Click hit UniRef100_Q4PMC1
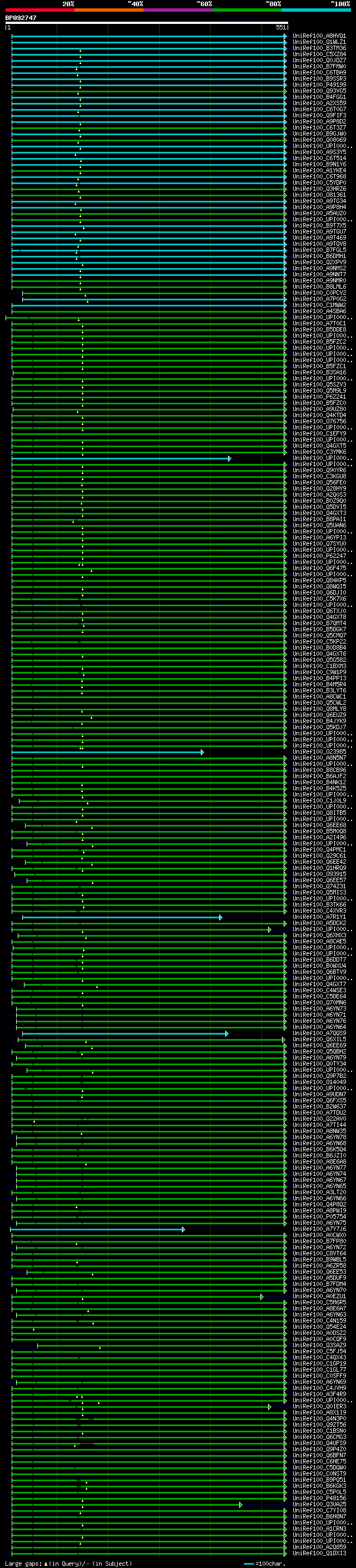This screenshot has width=356, height=1568. 319,849
